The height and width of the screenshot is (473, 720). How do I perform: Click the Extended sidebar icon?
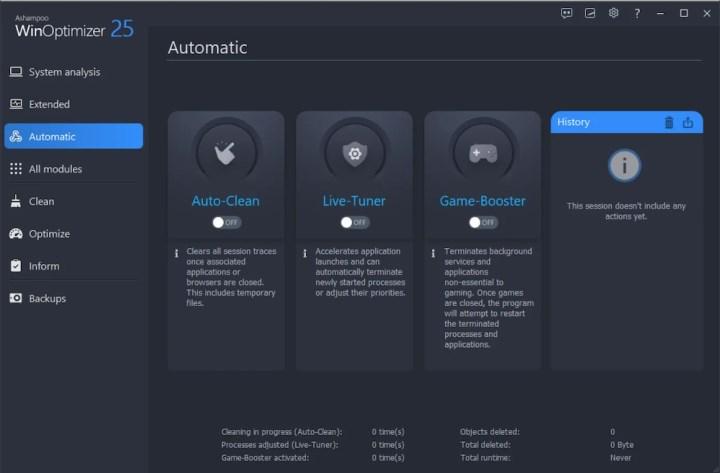coord(16,104)
